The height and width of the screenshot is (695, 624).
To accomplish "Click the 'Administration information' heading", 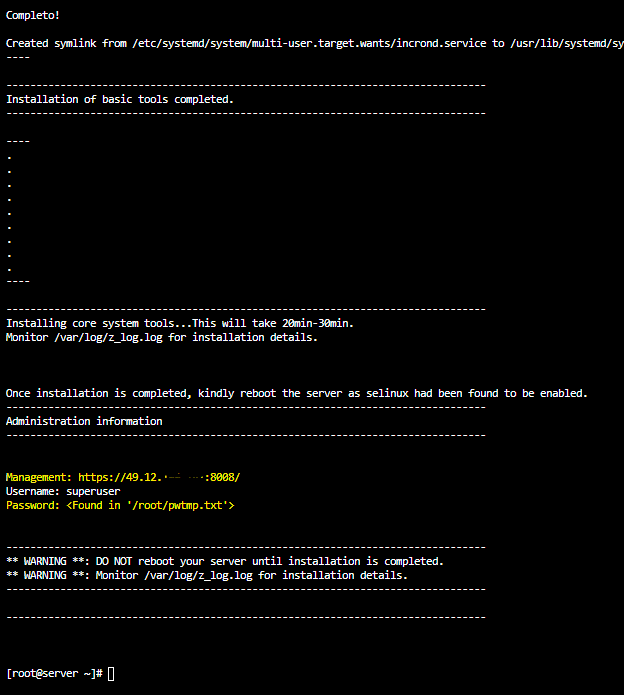I will coord(84,421).
